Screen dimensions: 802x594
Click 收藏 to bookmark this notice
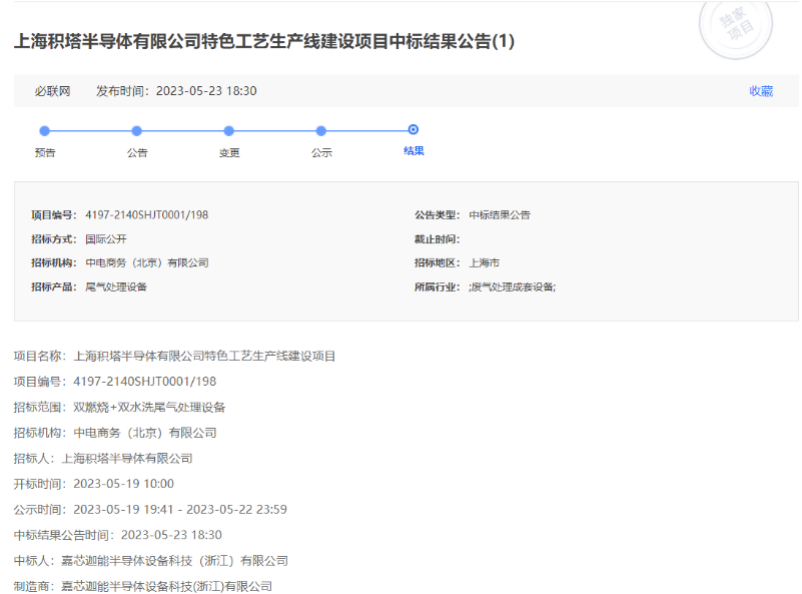[x=760, y=91]
